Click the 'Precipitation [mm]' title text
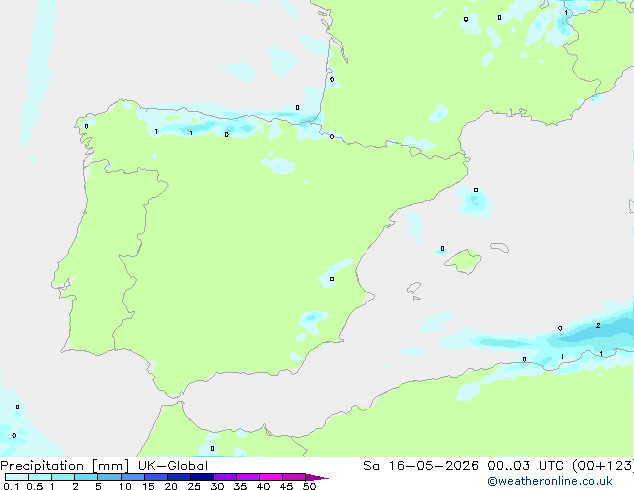634x490 pixels. 65,466
